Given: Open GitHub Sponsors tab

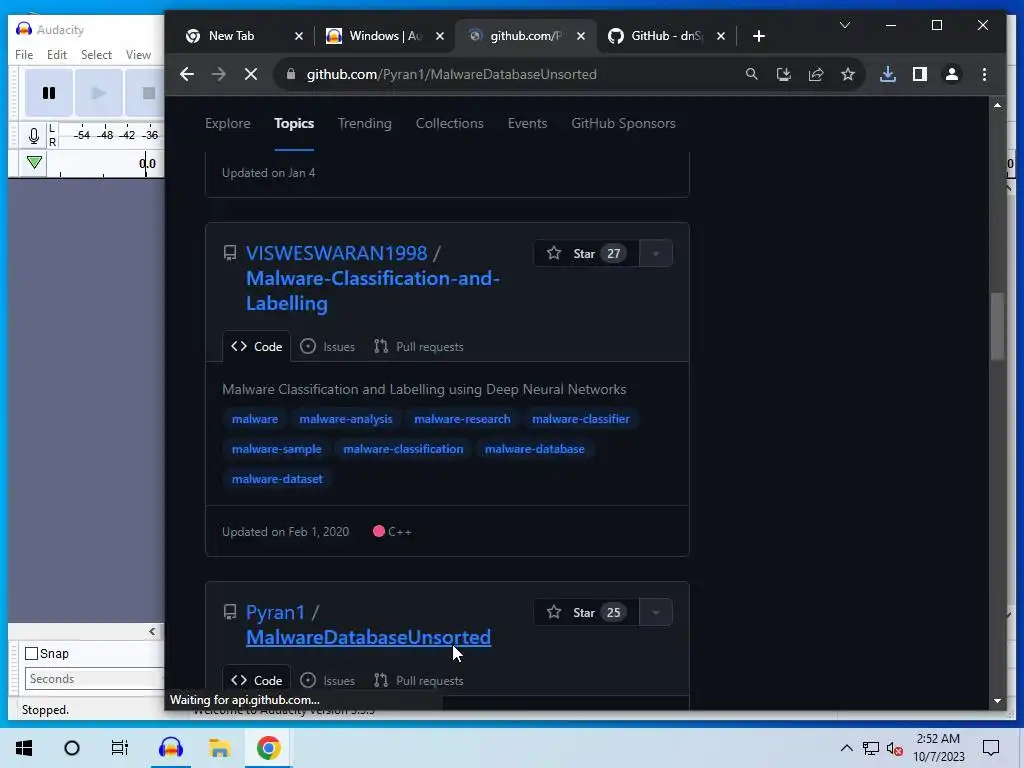Looking at the screenshot, I should click(623, 123).
